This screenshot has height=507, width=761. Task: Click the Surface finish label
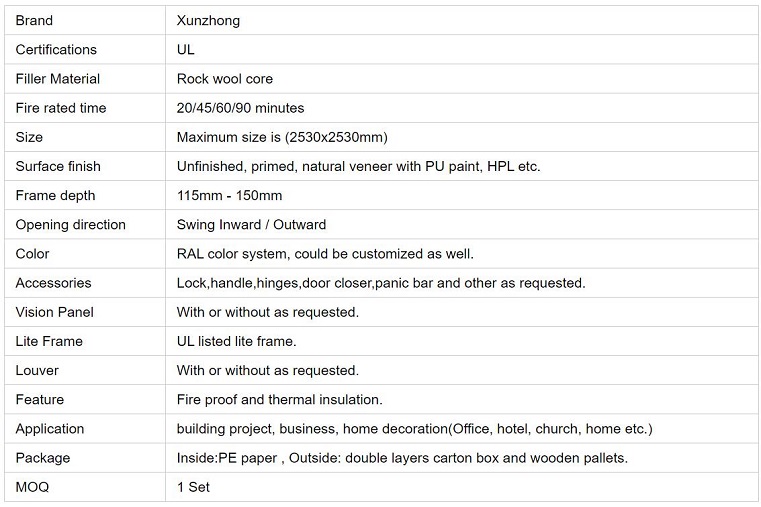point(58,166)
